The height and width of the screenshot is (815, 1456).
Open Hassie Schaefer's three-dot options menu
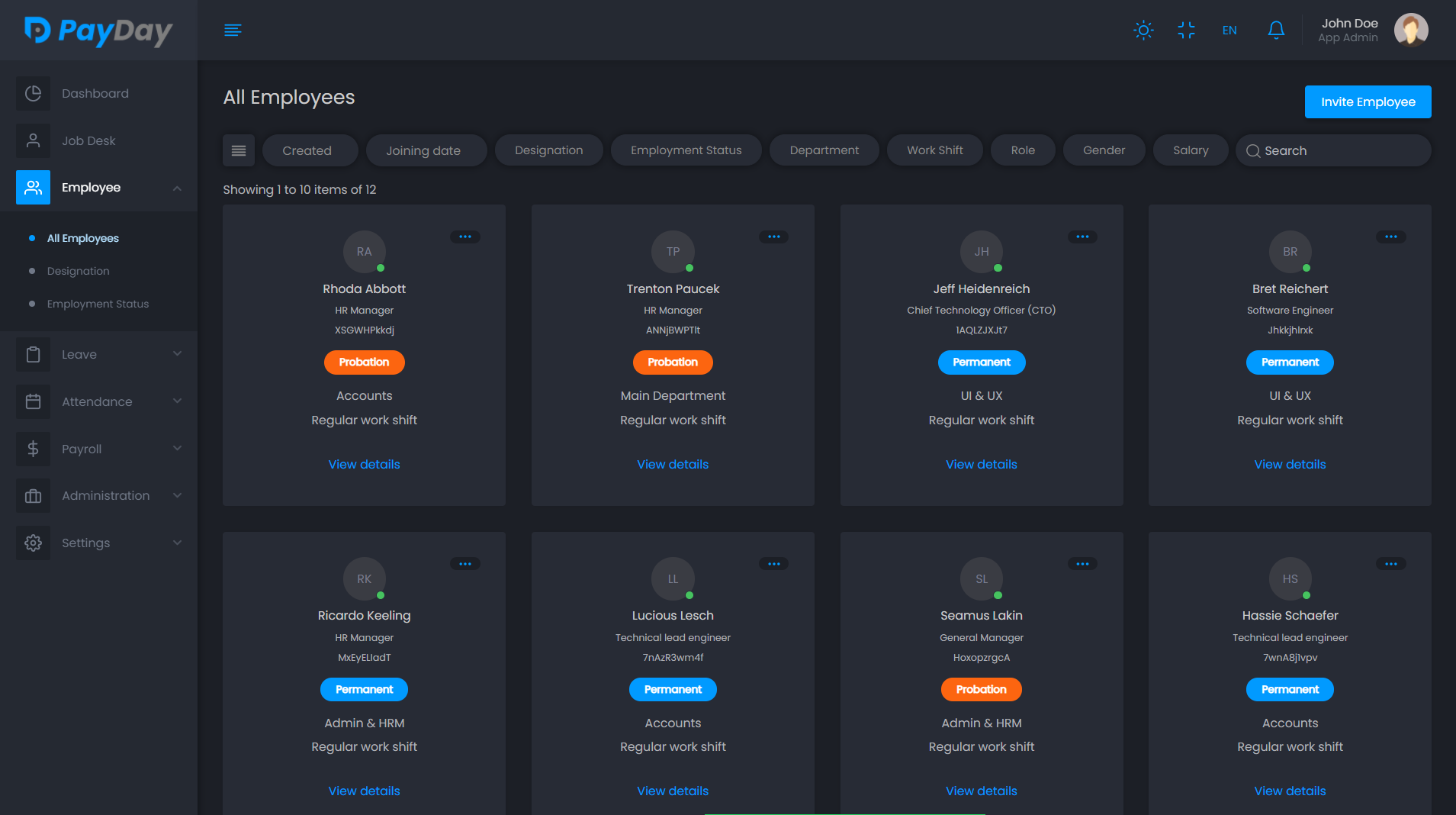pyautogui.click(x=1390, y=564)
